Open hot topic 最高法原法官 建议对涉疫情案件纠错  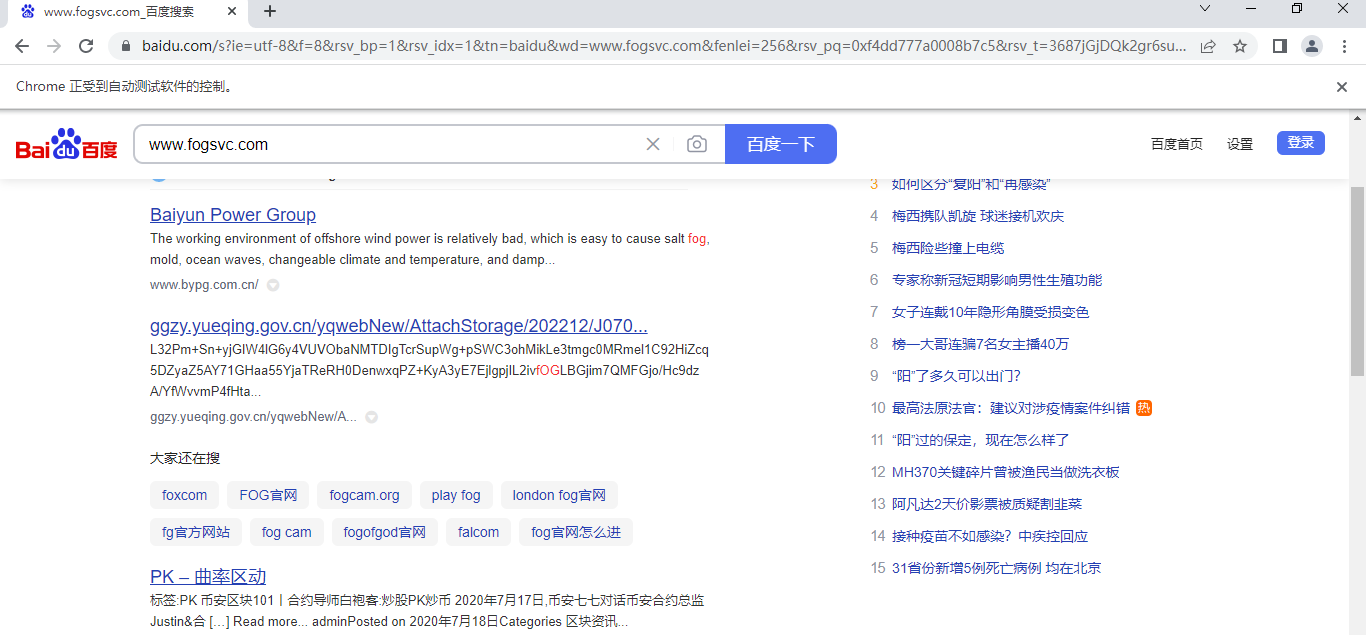[x=1011, y=408]
